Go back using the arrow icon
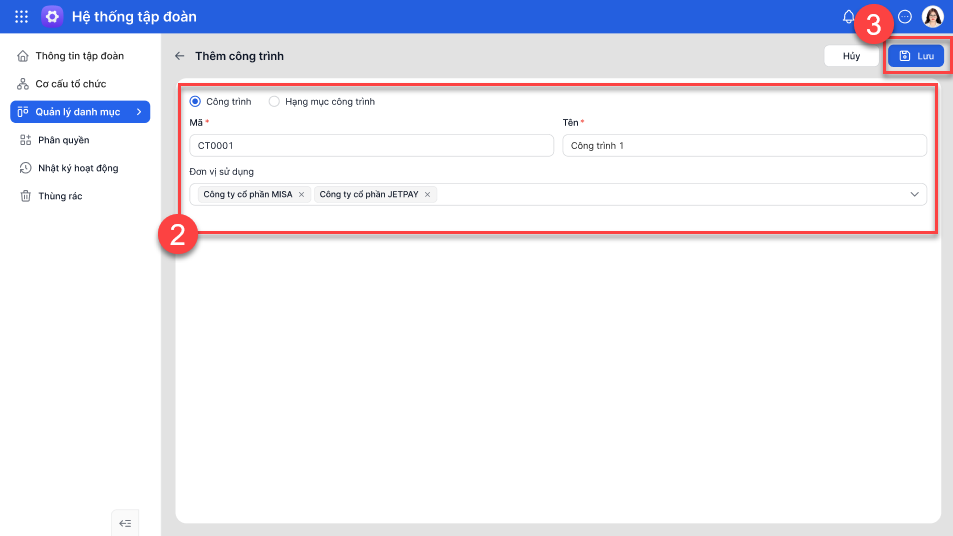Screen dimensions: 953x536 tap(180, 56)
